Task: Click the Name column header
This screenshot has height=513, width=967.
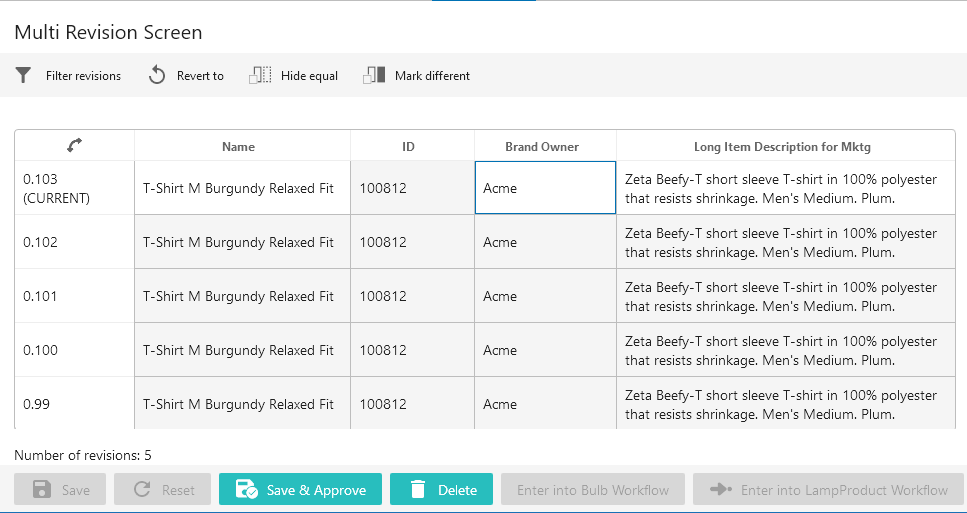Action: (x=238, y=147)
